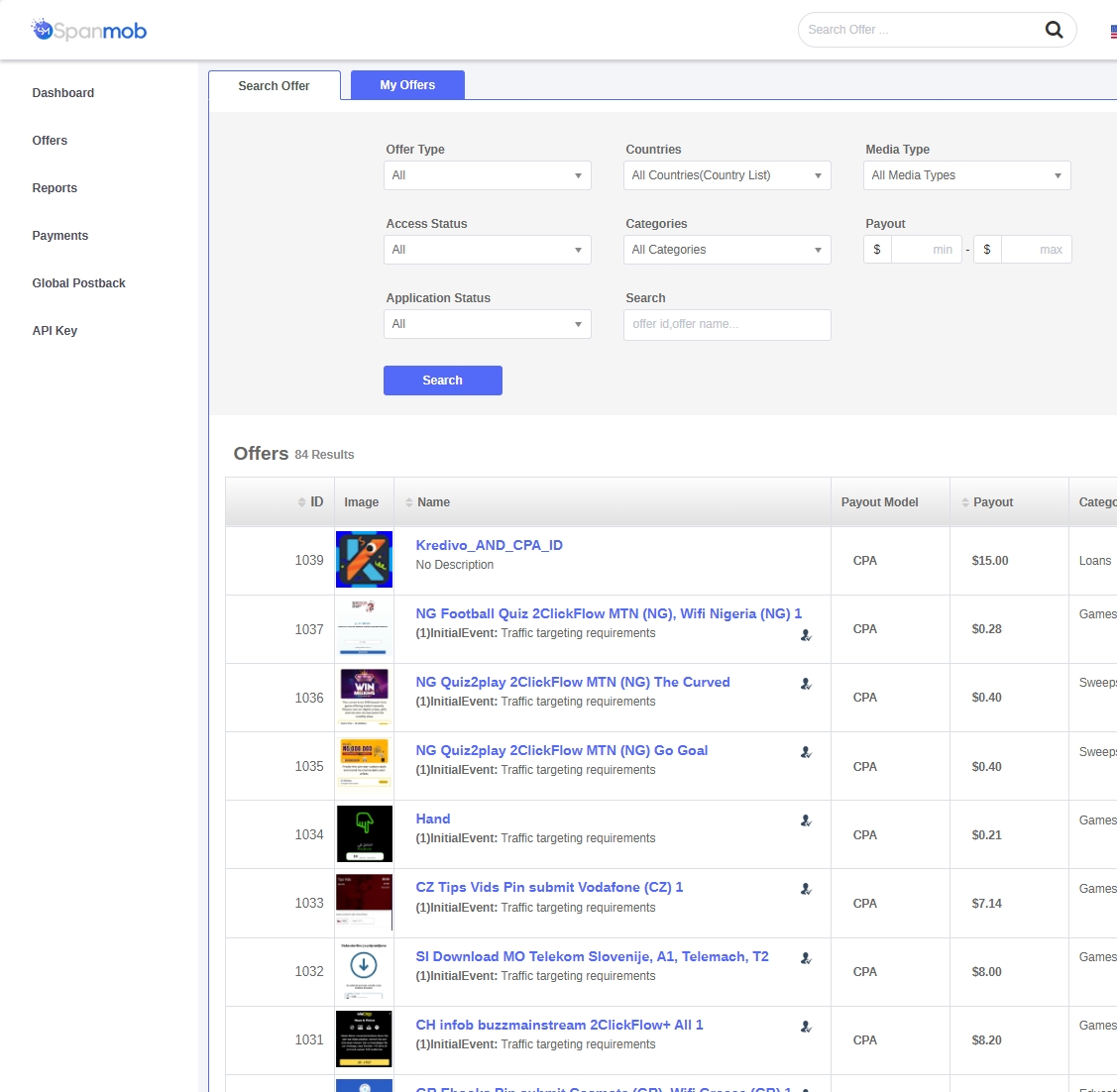
Task: Focus the Payout min field
Action: 926,250
